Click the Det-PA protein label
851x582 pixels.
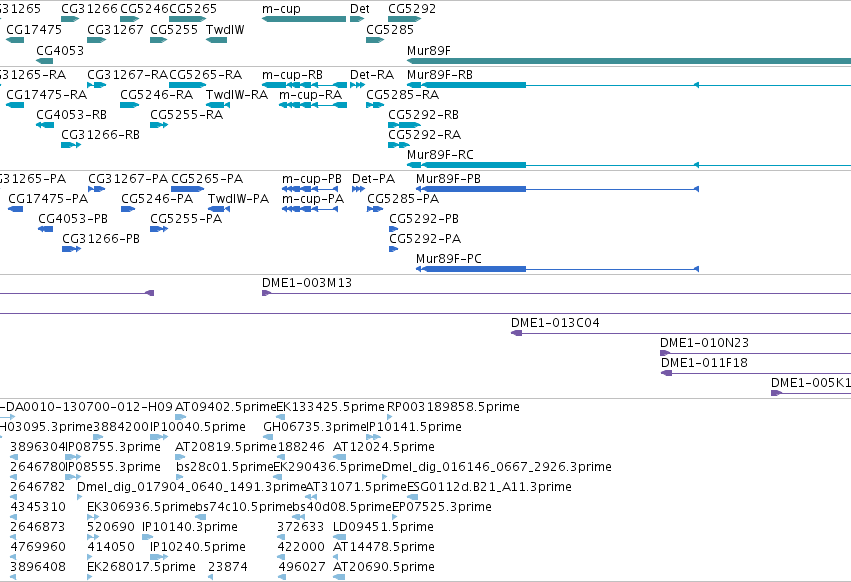(x=373, y=179)
